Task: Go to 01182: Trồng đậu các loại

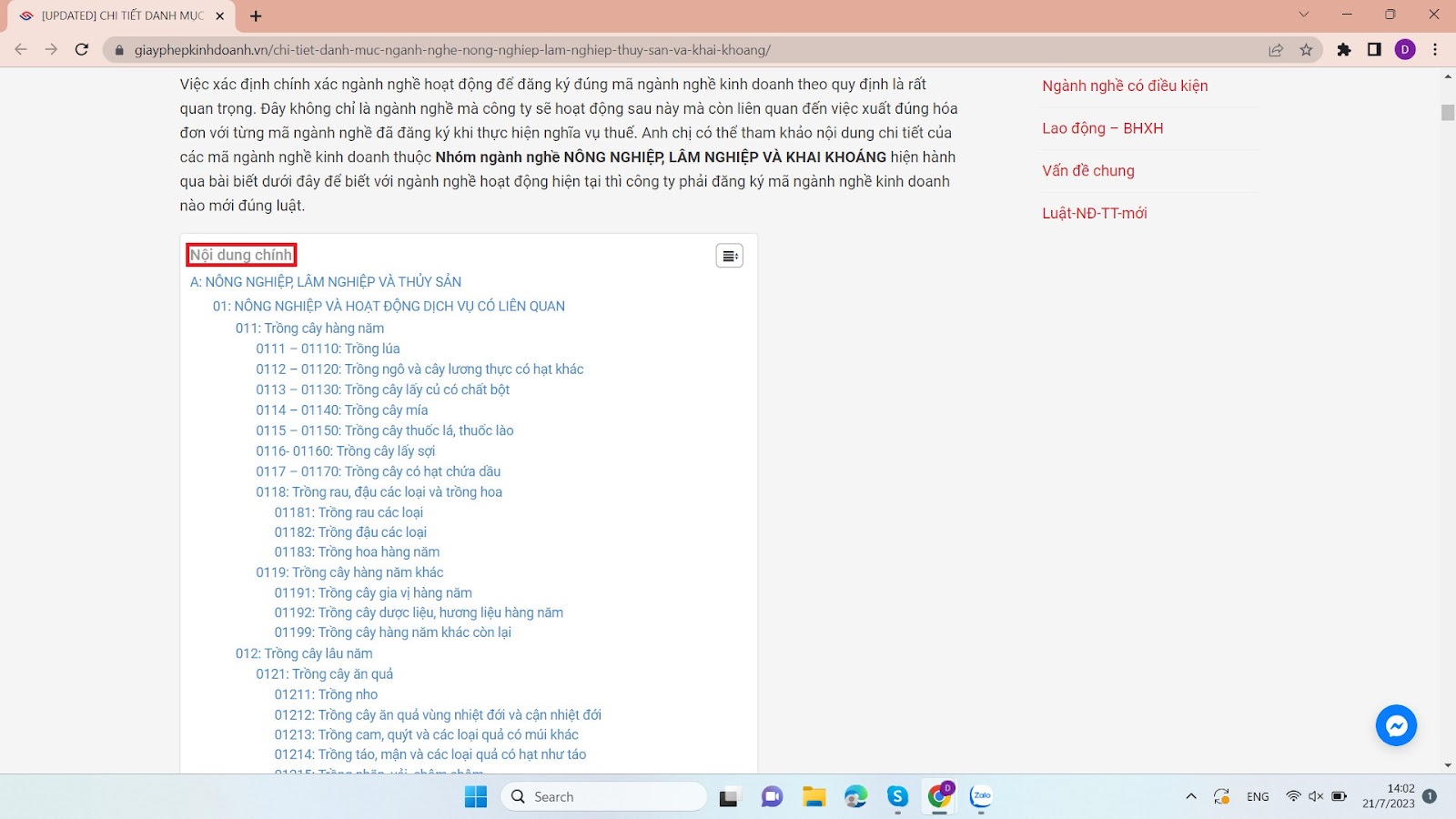Action: coord(350,532)
